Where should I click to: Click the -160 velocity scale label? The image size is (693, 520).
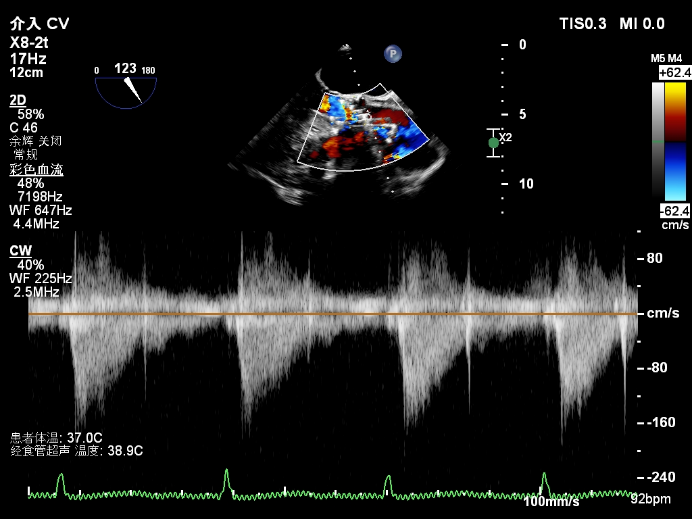coord(661,423)
